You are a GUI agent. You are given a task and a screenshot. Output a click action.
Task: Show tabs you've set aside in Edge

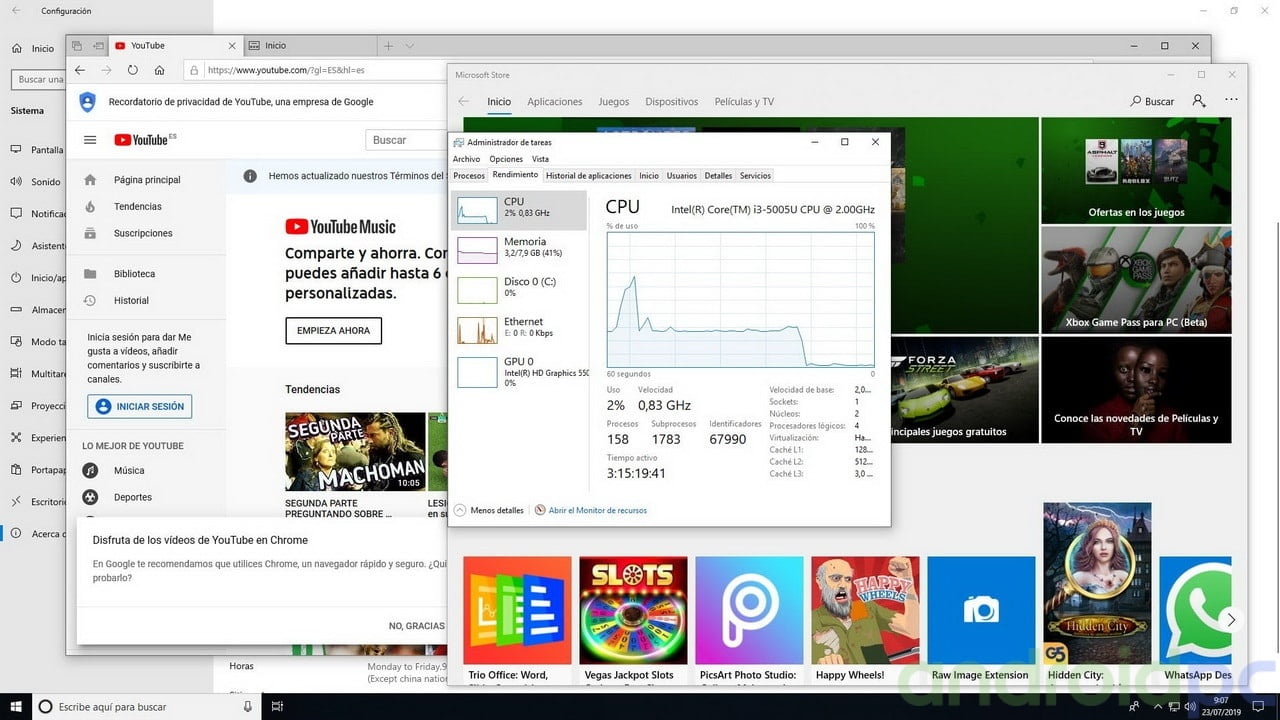75,46
